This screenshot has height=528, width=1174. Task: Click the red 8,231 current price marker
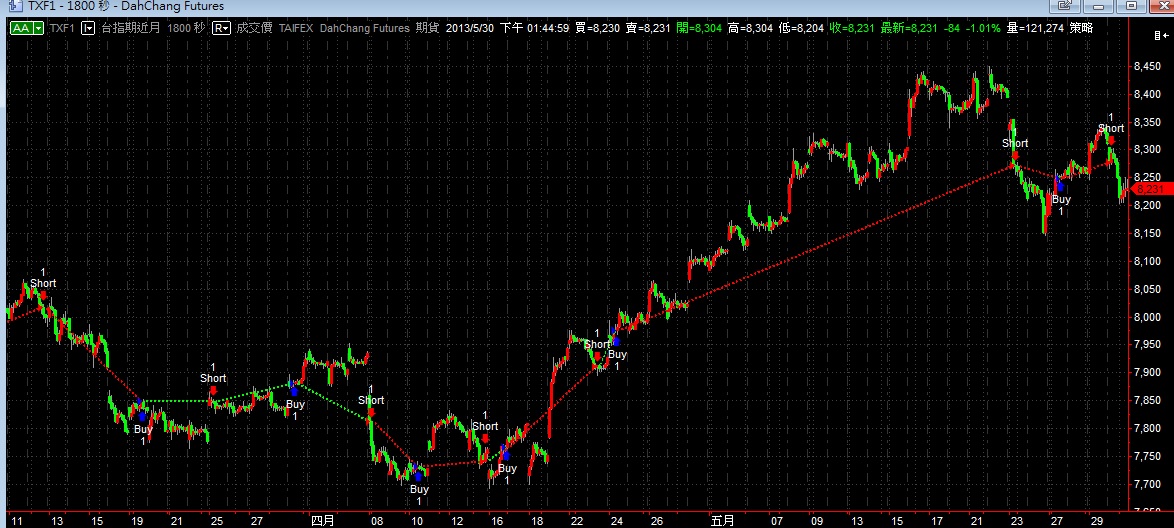pos(1150,190)
